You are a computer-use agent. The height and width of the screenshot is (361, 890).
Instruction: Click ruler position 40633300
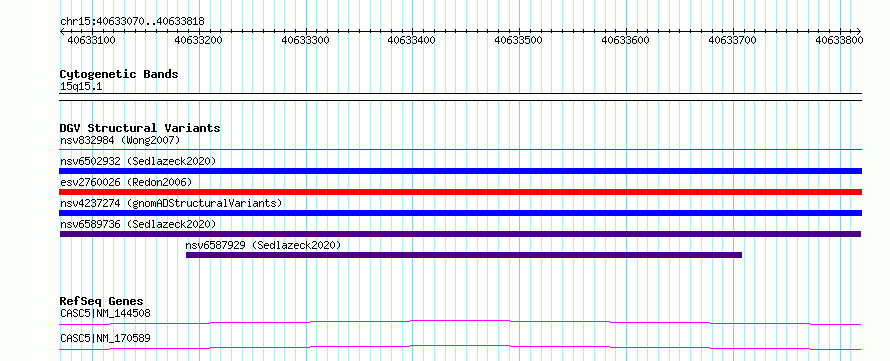pyautogui.click(x=305, y=40)
